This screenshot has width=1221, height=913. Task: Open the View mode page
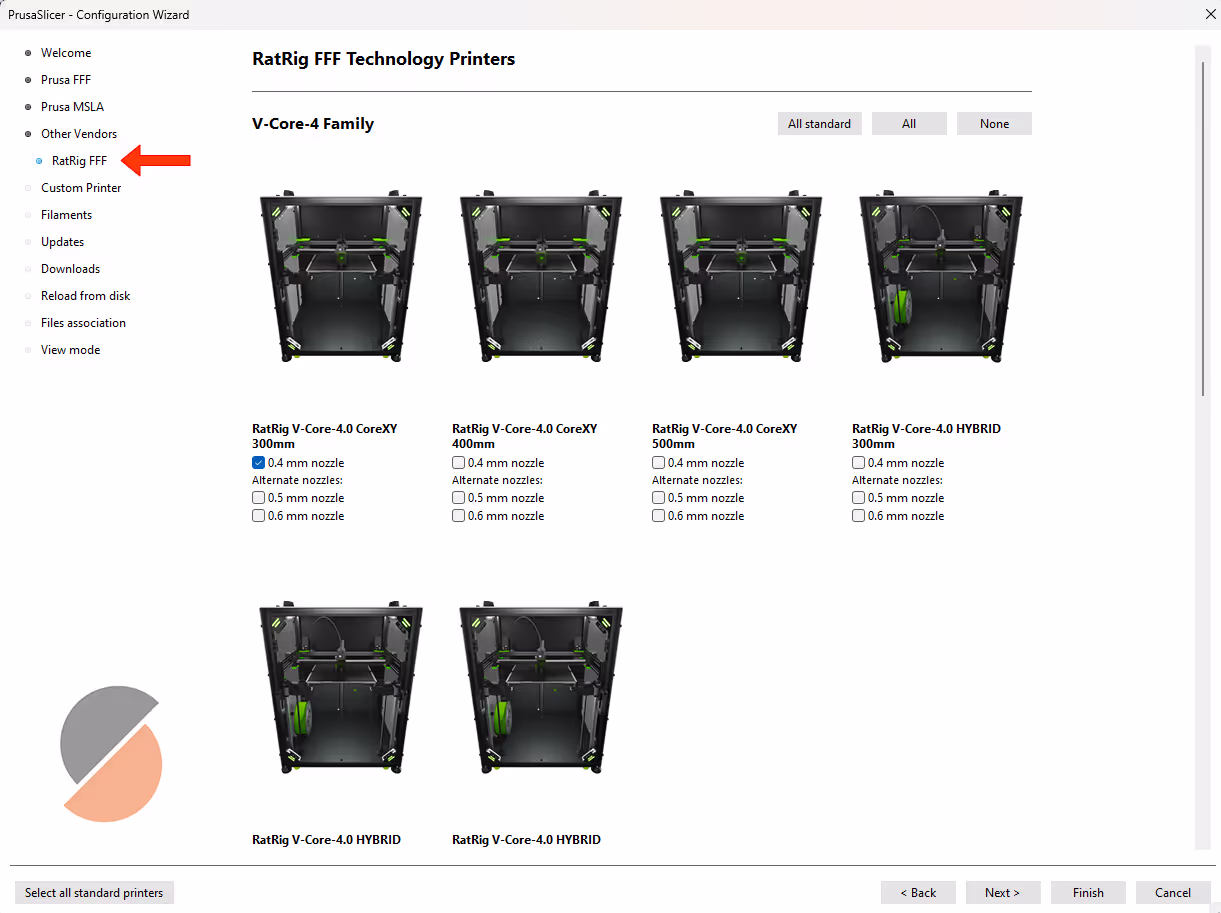[x=70, y=350]
